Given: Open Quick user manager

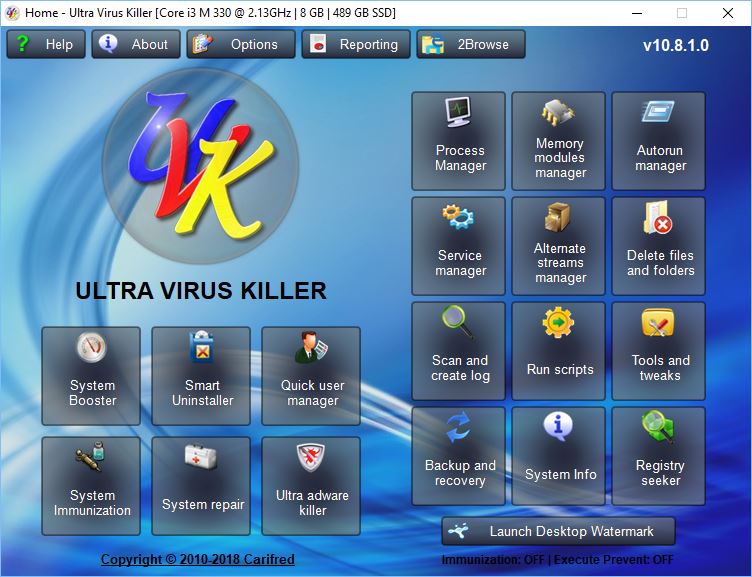Looking at the screenshot, I should point(311,376).
